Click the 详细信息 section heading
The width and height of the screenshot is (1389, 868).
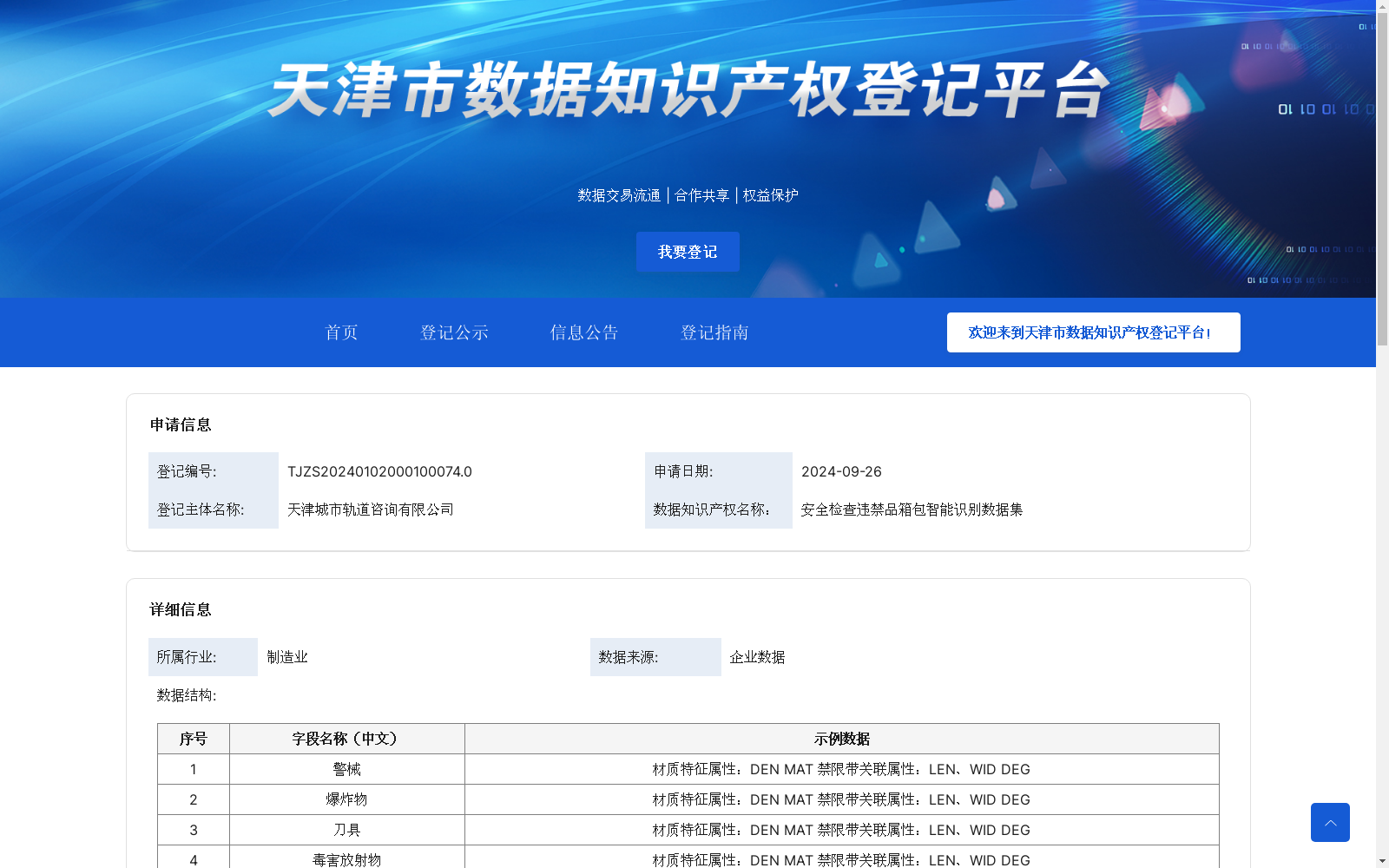tap(181, 609)
